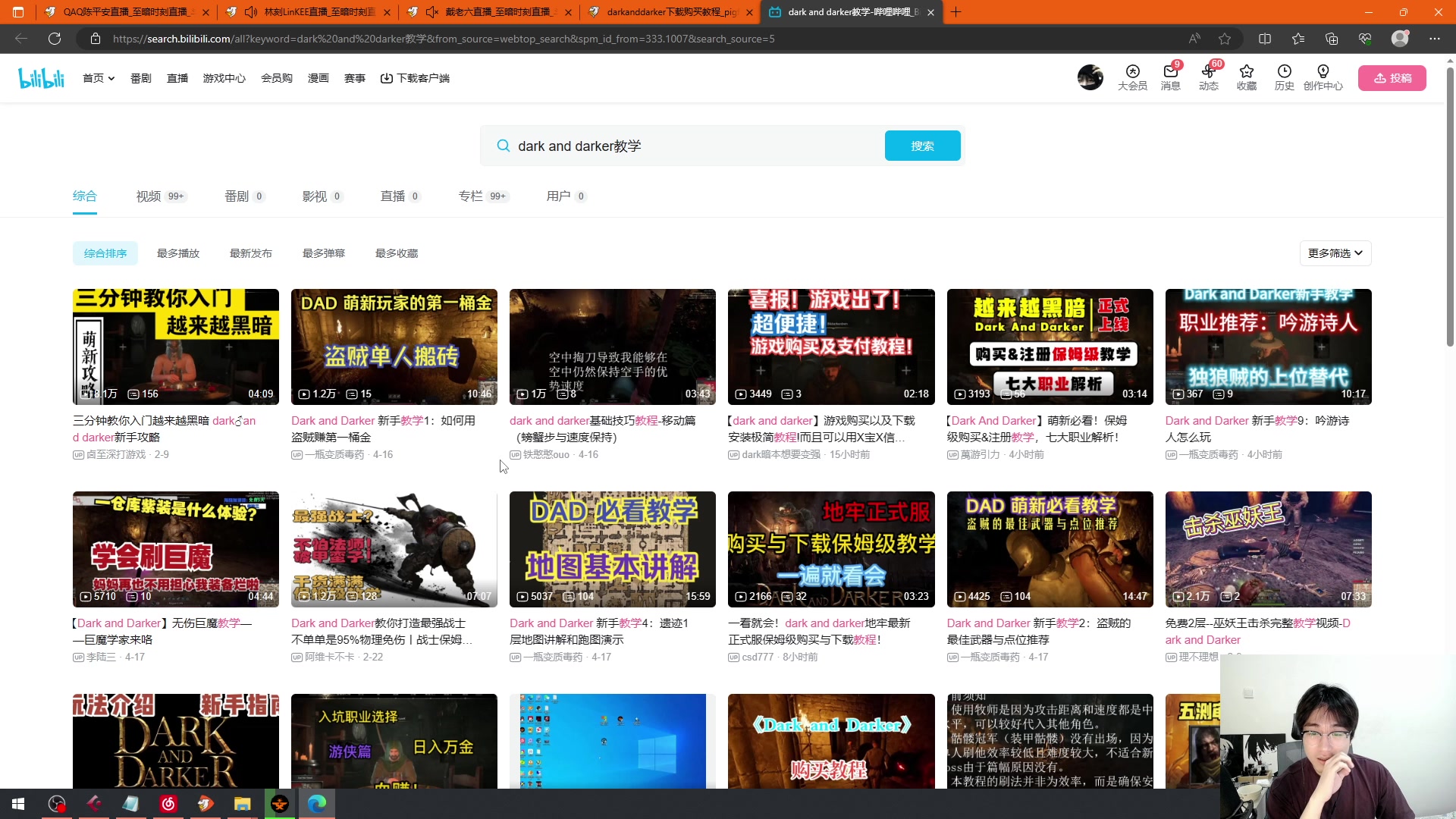Click 下载客户端 link

tap(415, 78)
